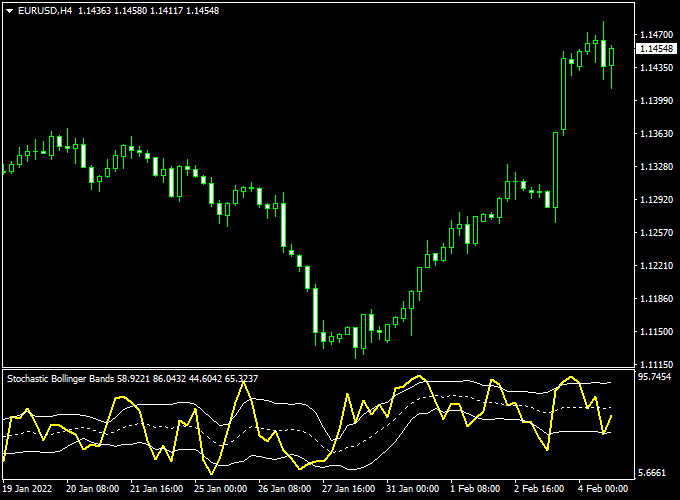Click the 1.13990 price axis label
The image size is (680, 500).
coord(657,101)
